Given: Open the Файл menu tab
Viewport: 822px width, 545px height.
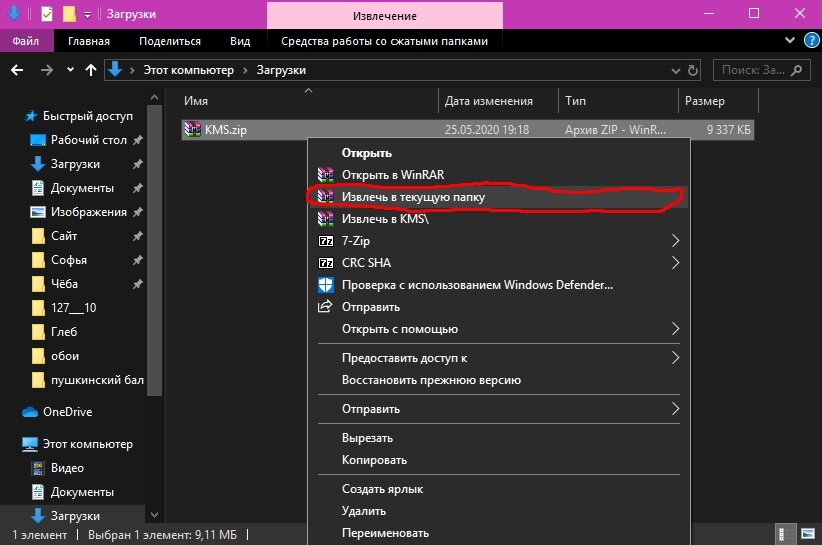Looking at the screenshot, I should (26, 41).
